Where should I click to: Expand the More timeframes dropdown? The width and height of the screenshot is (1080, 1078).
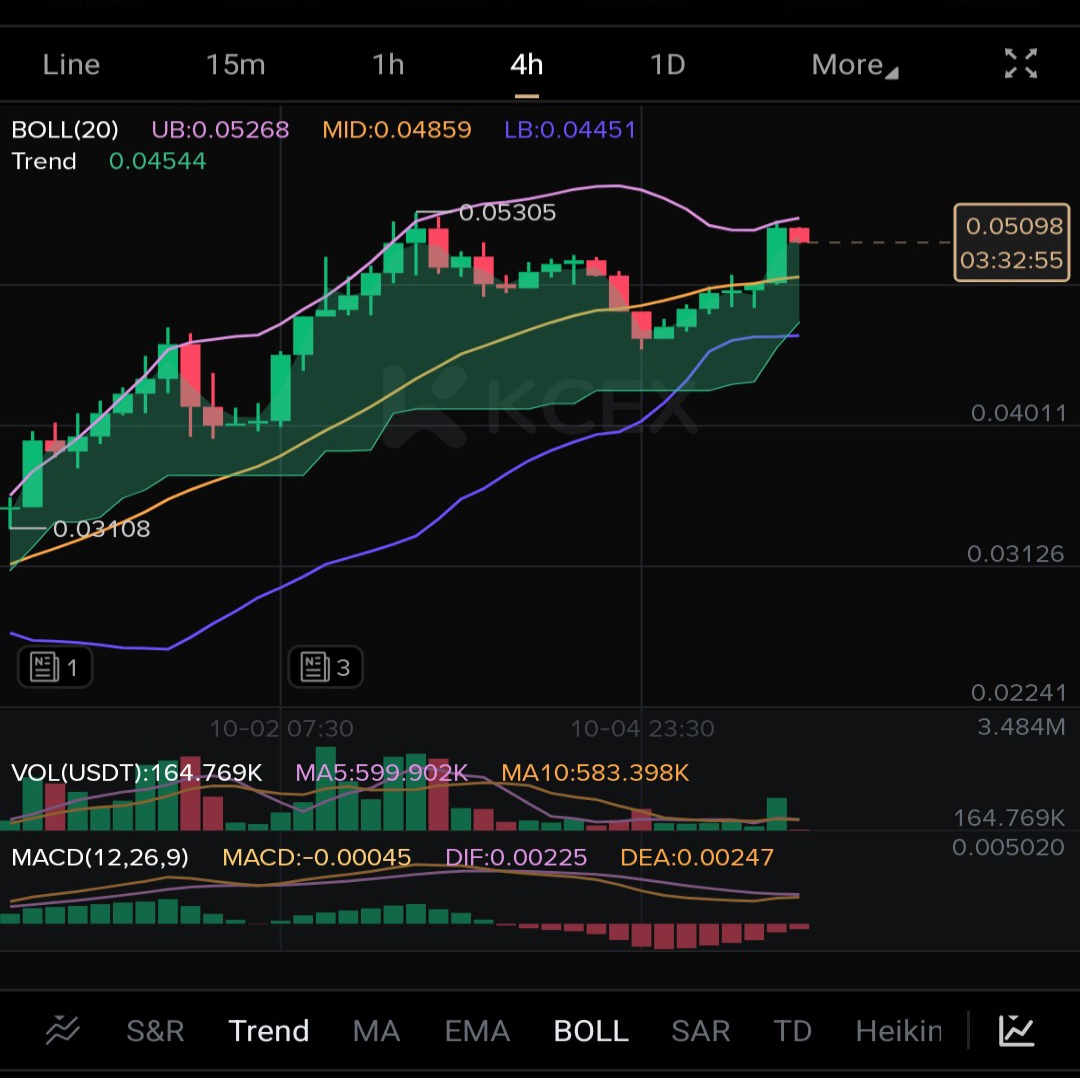coord(854,65)
